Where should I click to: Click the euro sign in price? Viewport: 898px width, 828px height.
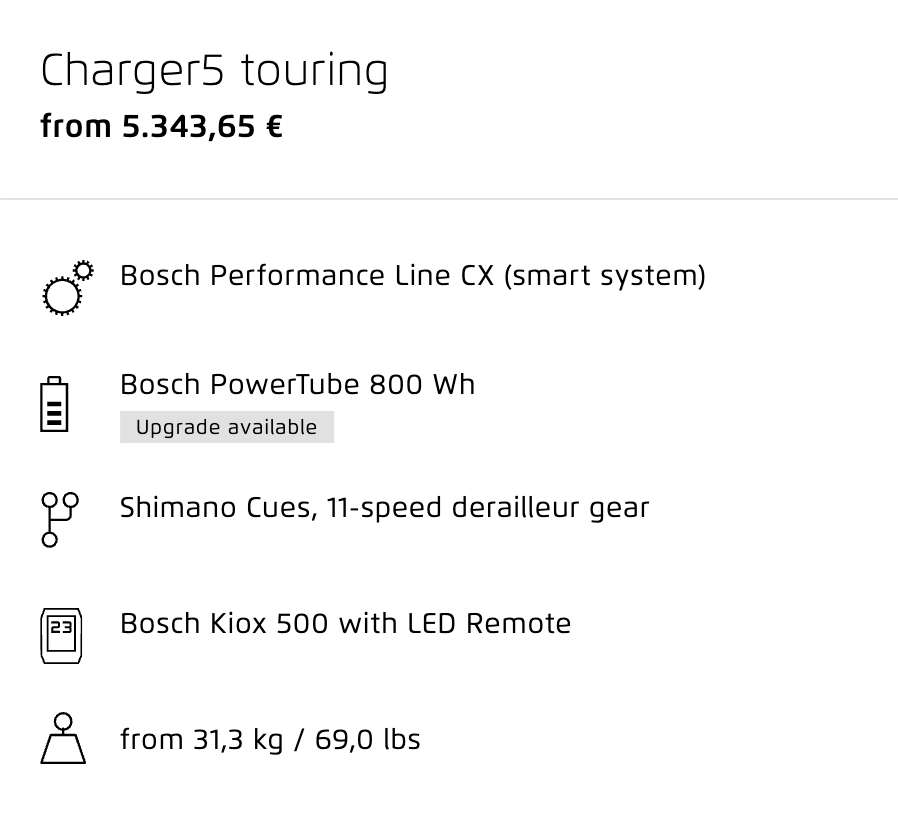[x=274, y=127]
